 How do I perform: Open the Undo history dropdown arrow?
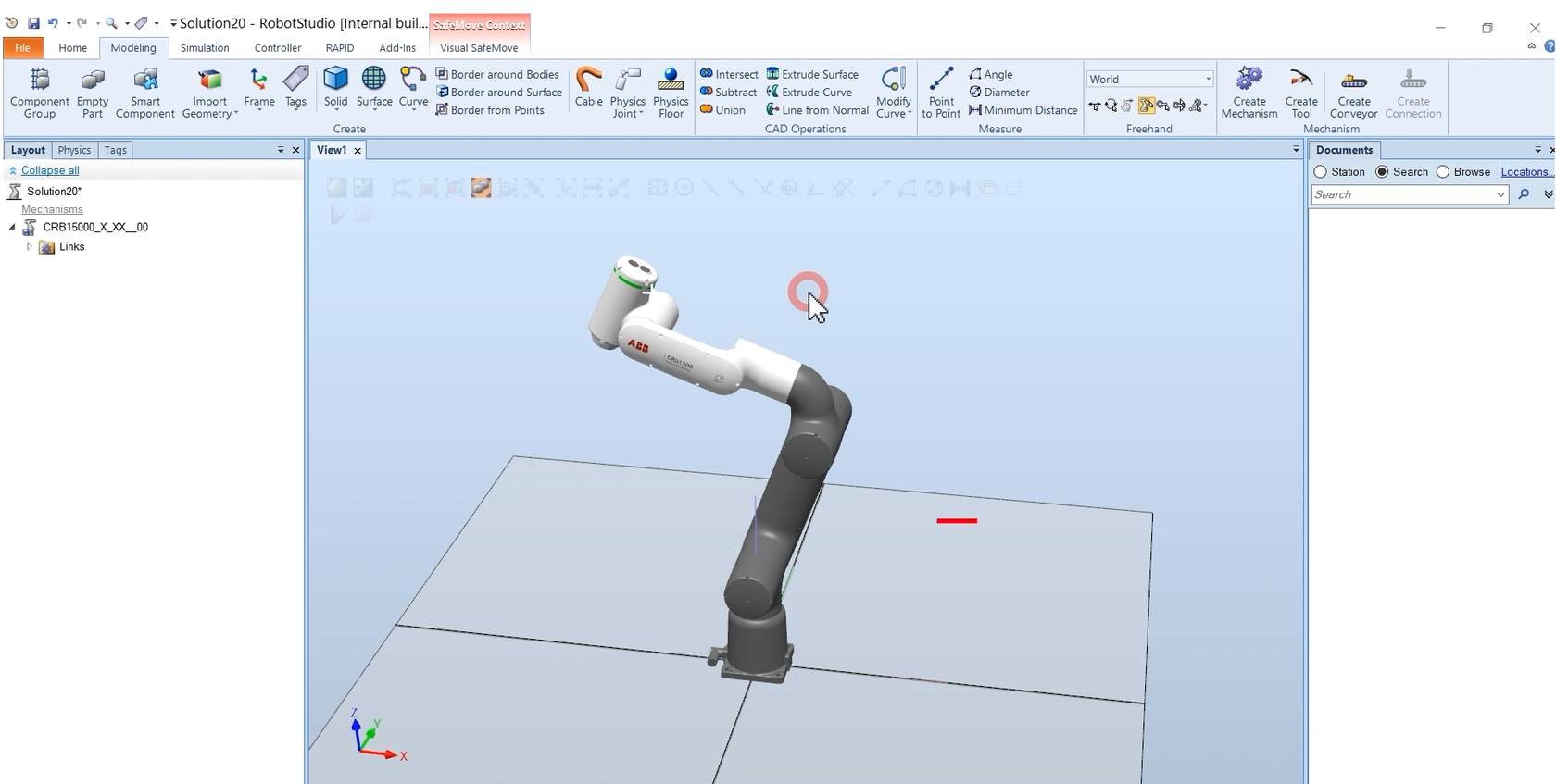tap(69, 23)
